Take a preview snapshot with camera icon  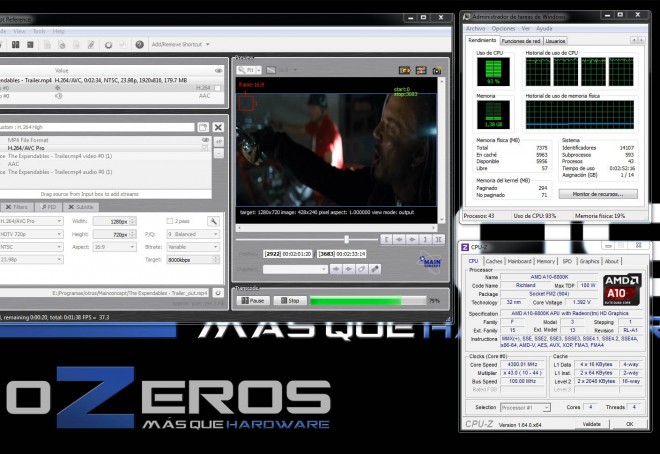pyautogui.click(x=437, y=70)
